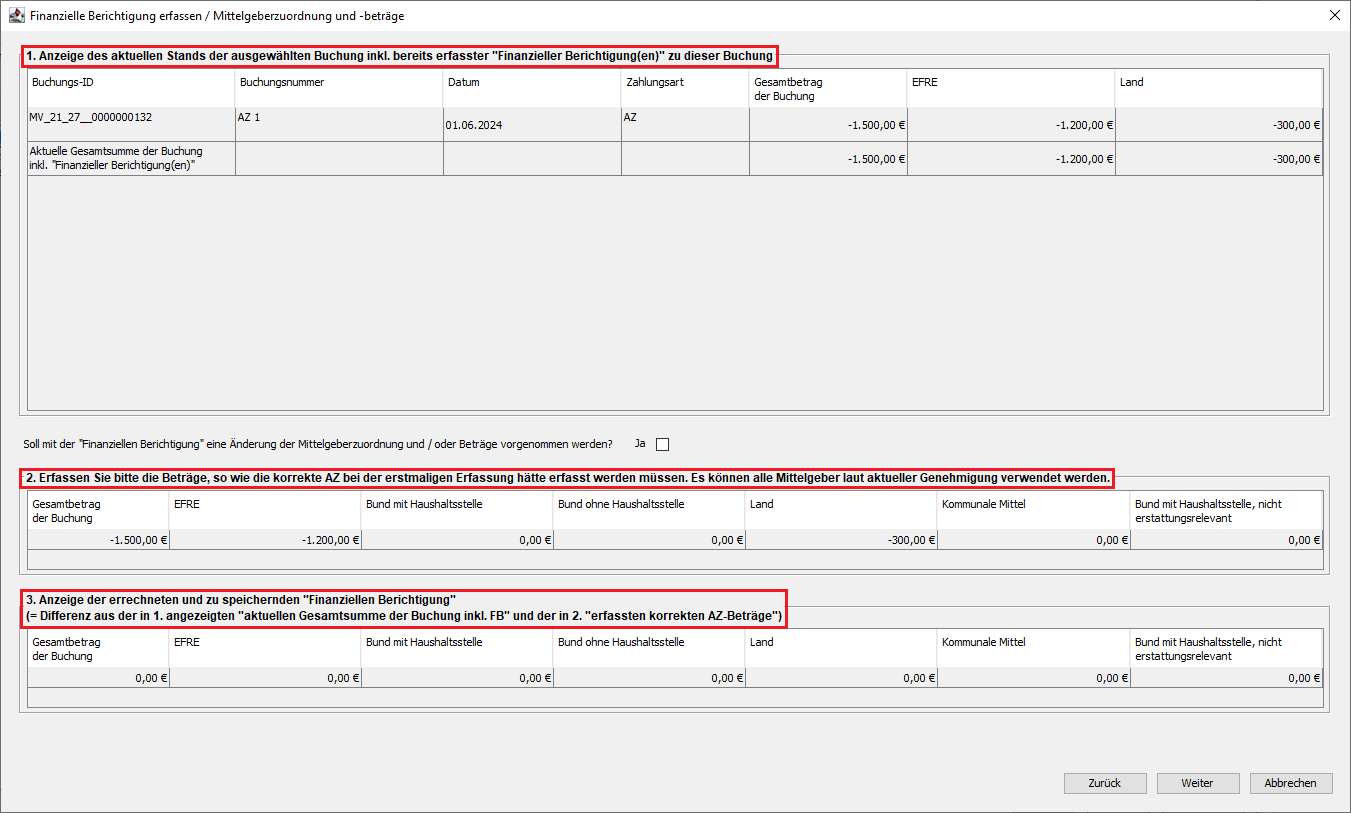Click Gesamtbetrag der Buchung field in section 2
This screenshot has width=1351, height=813.
click(x=98, y=540)
